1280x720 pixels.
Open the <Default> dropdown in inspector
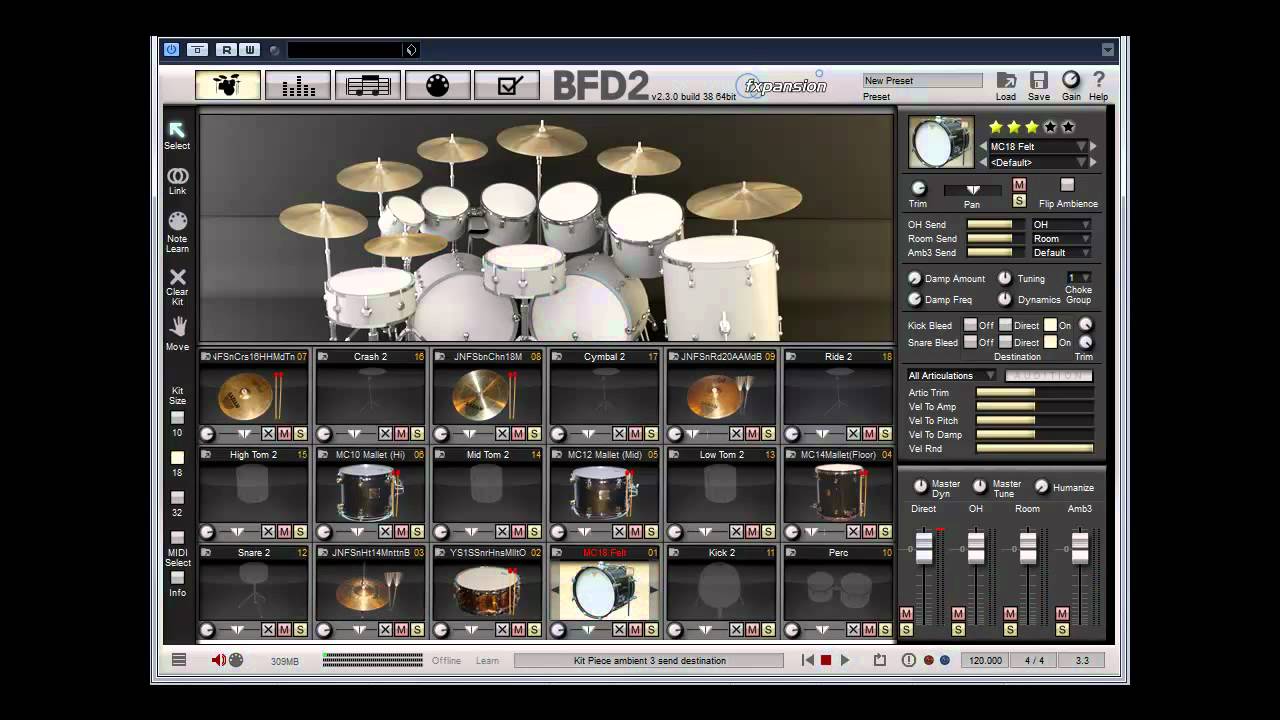1038,162
